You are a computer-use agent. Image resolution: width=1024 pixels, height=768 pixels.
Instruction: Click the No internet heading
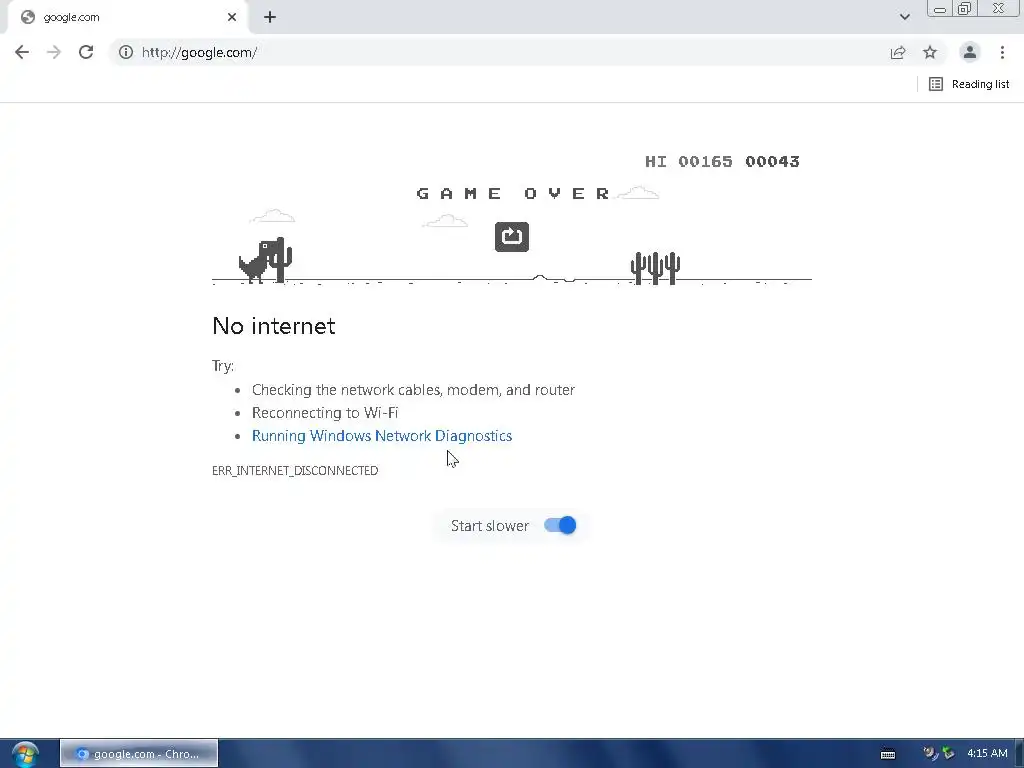[x=274, y=326]
